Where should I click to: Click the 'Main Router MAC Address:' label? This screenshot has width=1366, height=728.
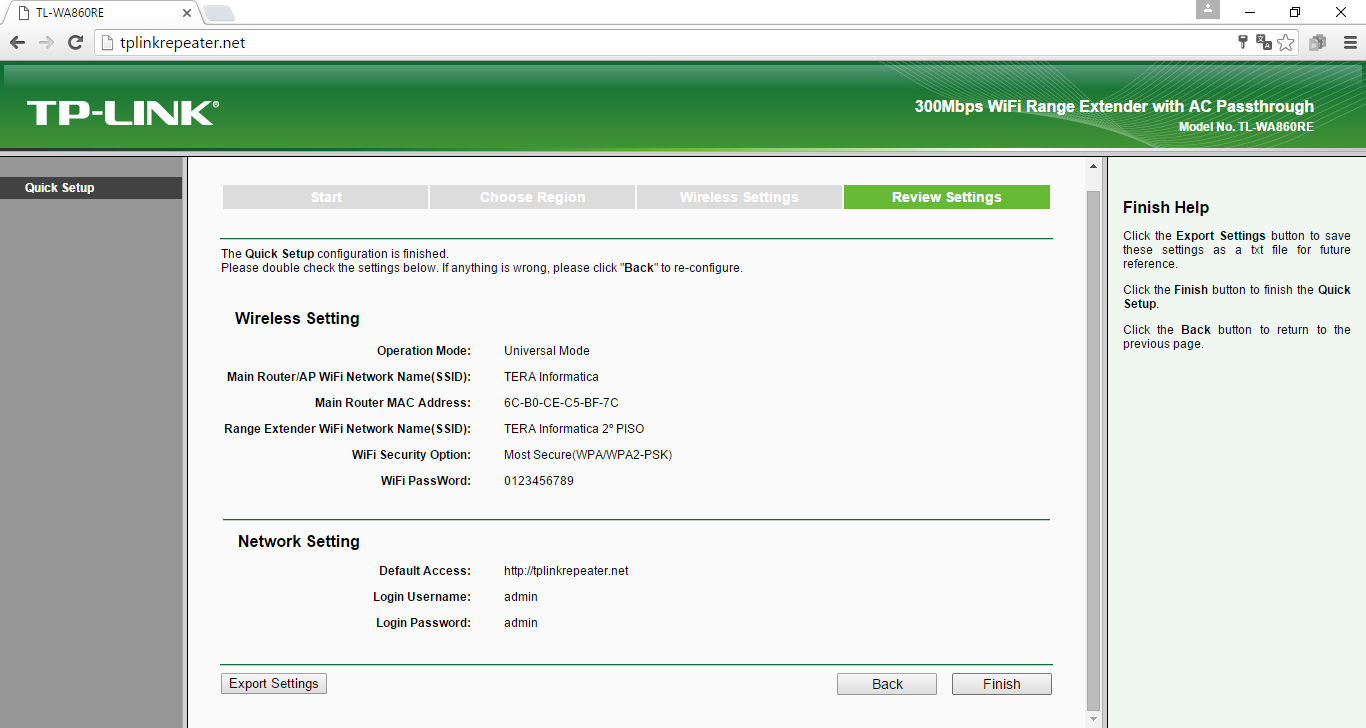click(x=393, y=403)
